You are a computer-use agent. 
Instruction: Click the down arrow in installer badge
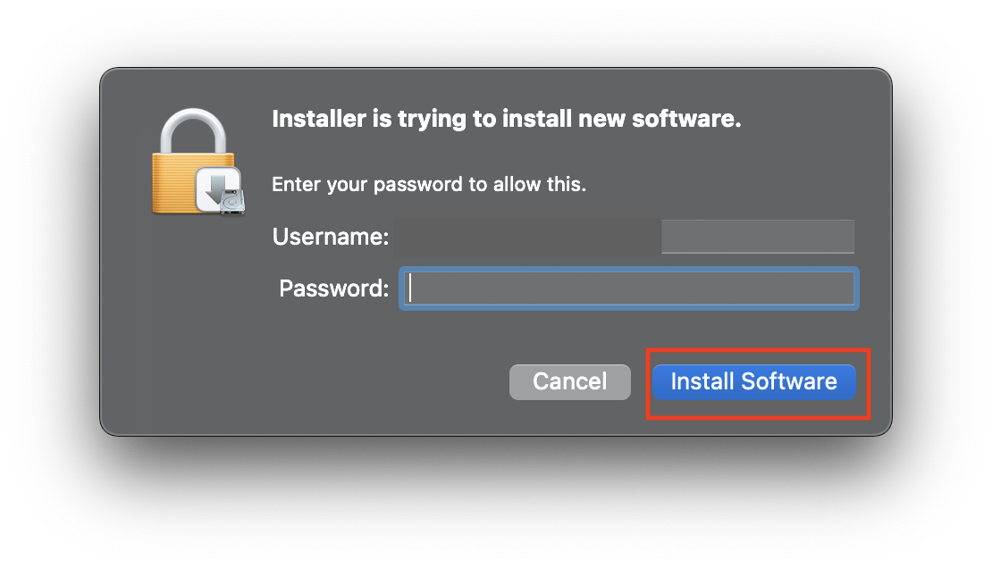pos(215,184)
